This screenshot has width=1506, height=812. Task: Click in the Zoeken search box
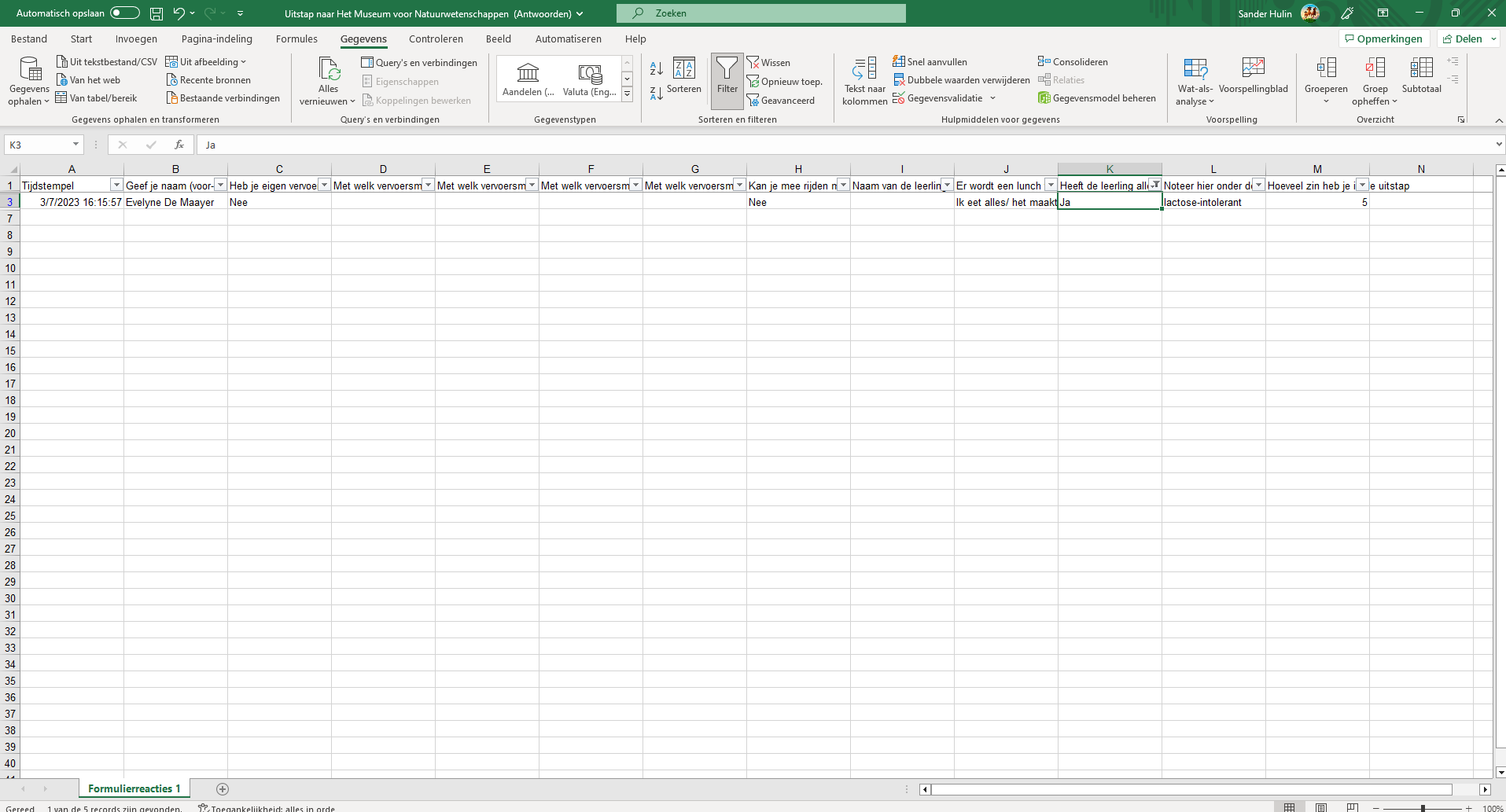760,13
